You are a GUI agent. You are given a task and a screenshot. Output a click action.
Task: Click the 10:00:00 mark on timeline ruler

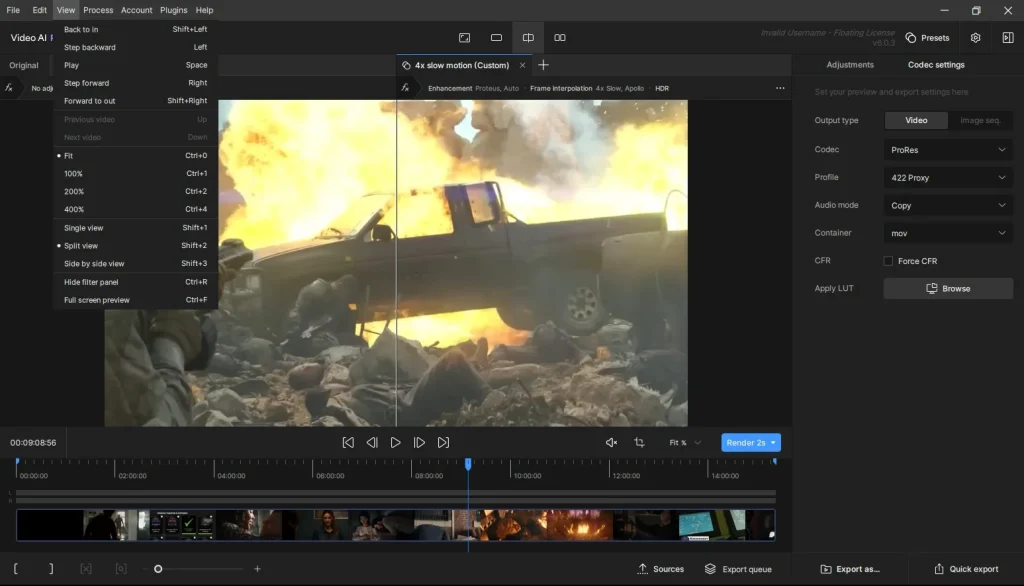(x=527, y=476)
